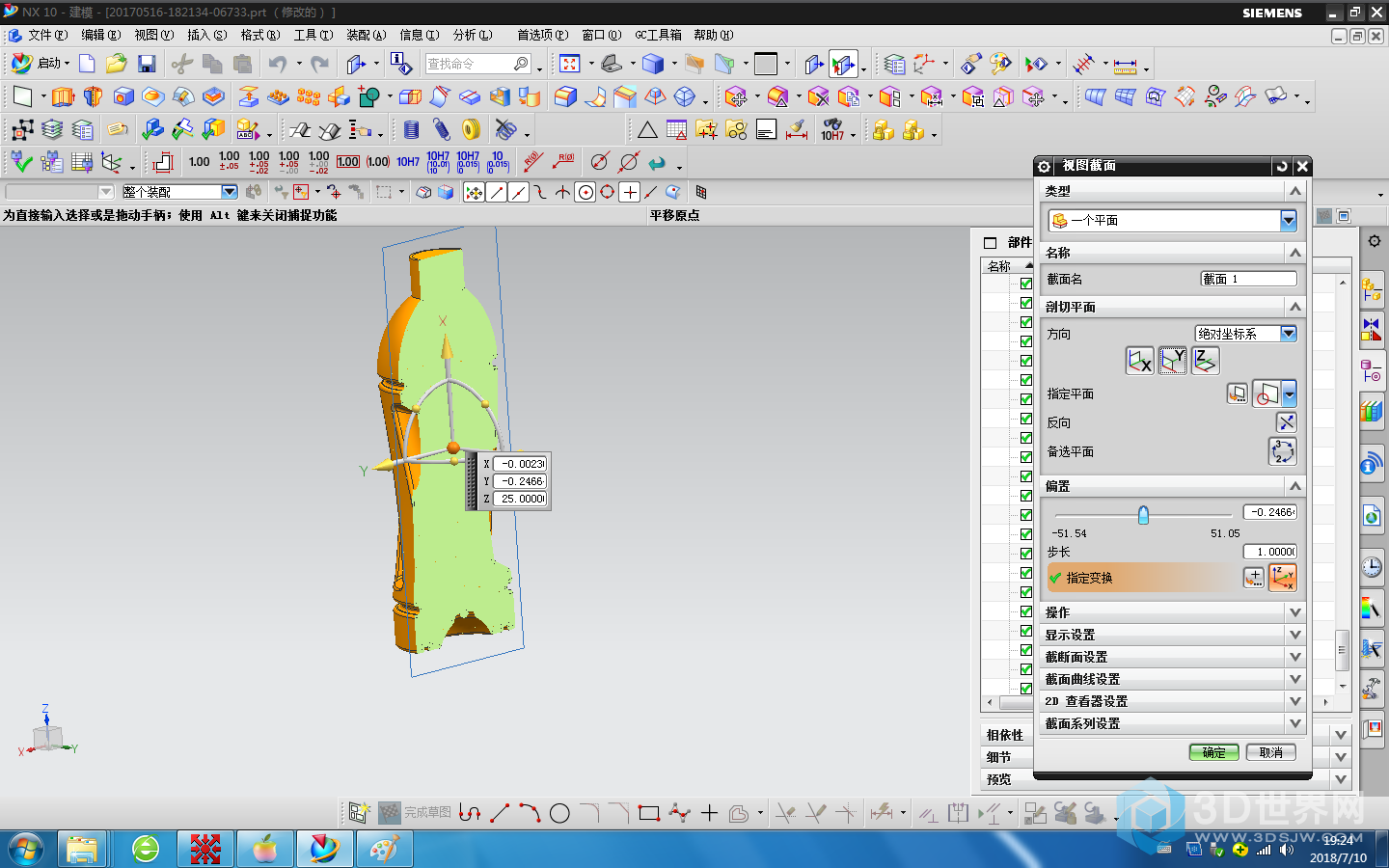Toggle the Enable Snap Point button

point(474,192)
